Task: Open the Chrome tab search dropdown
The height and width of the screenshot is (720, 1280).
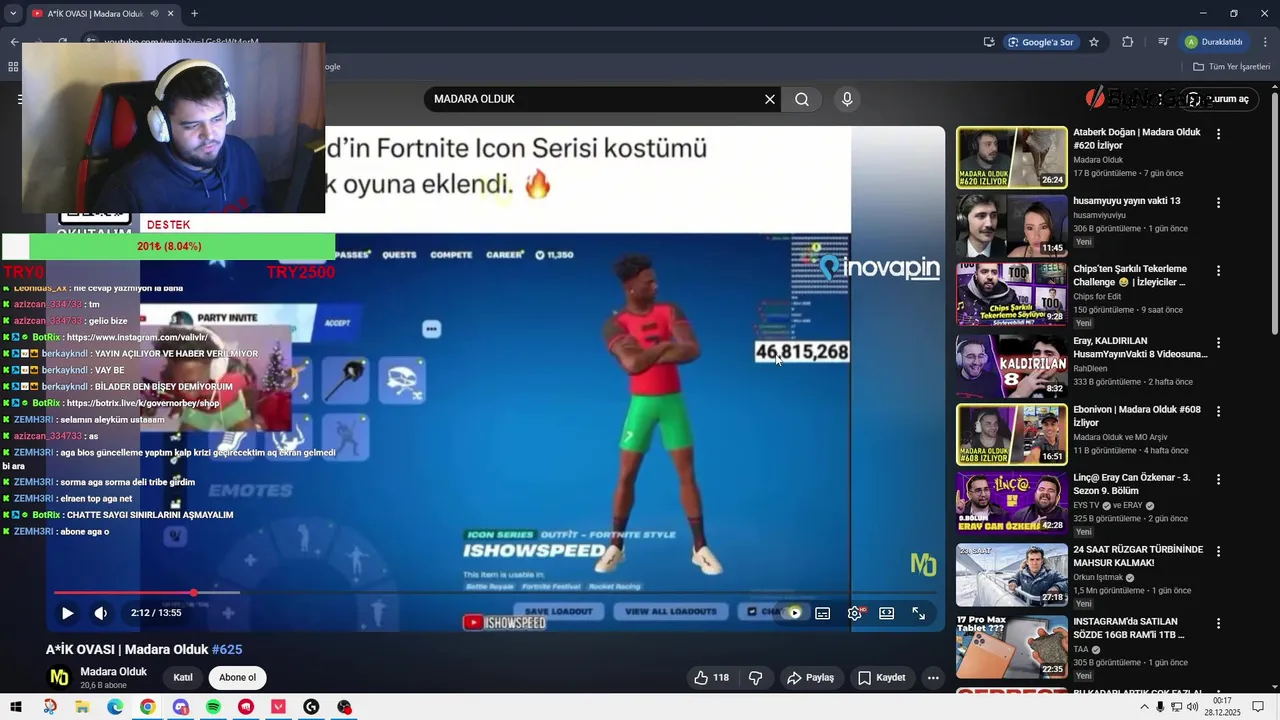Action: pyautogui.click(x=13, y=13)
